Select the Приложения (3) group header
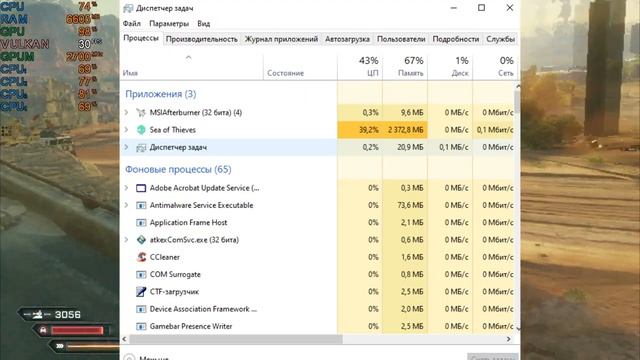 point(160,94)
